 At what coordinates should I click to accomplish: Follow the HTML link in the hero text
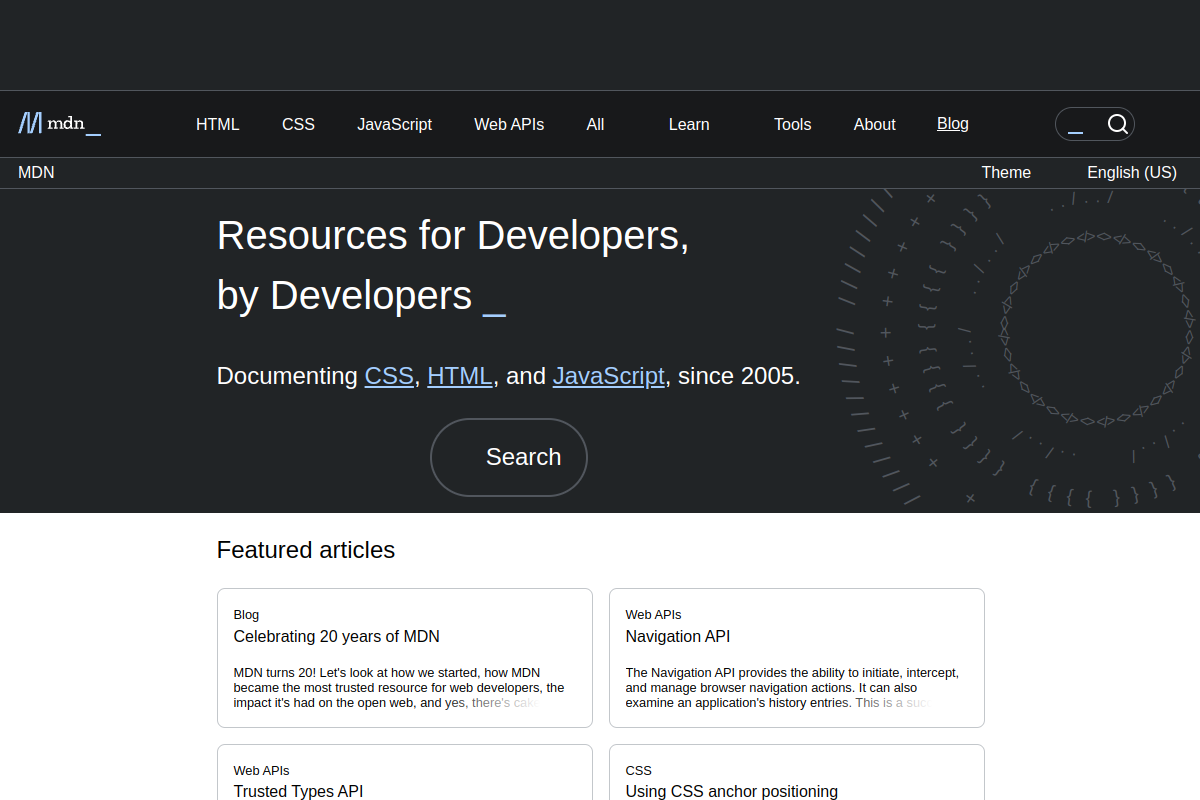point(460,376)
